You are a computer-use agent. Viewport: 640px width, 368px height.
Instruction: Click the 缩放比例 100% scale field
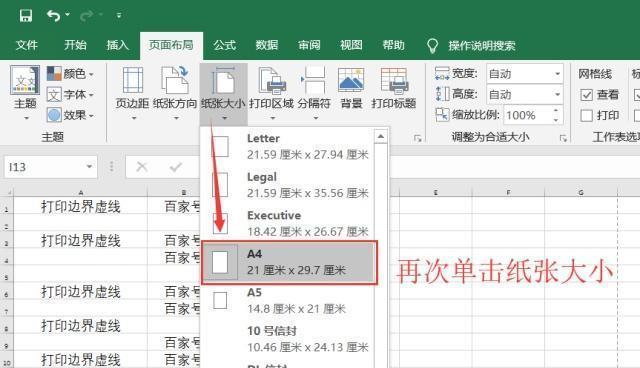pos(527,115)
